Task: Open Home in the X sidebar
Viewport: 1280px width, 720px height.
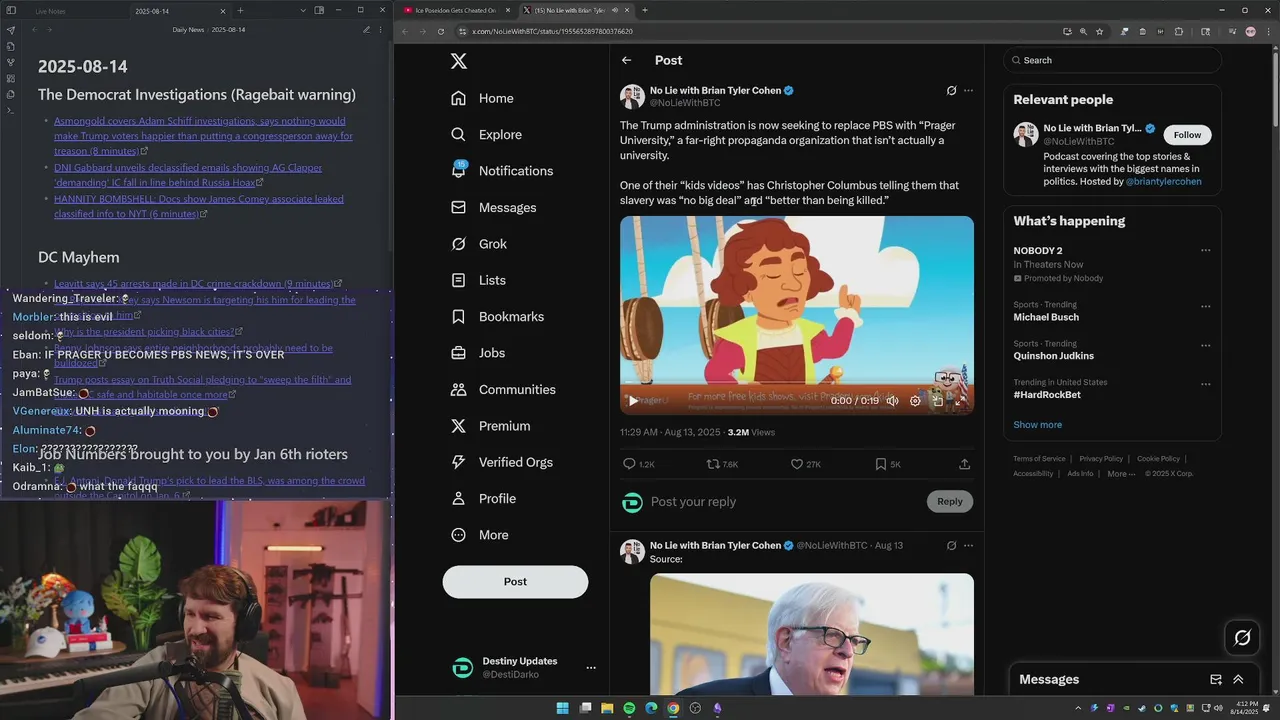Action: pos(483,98)
